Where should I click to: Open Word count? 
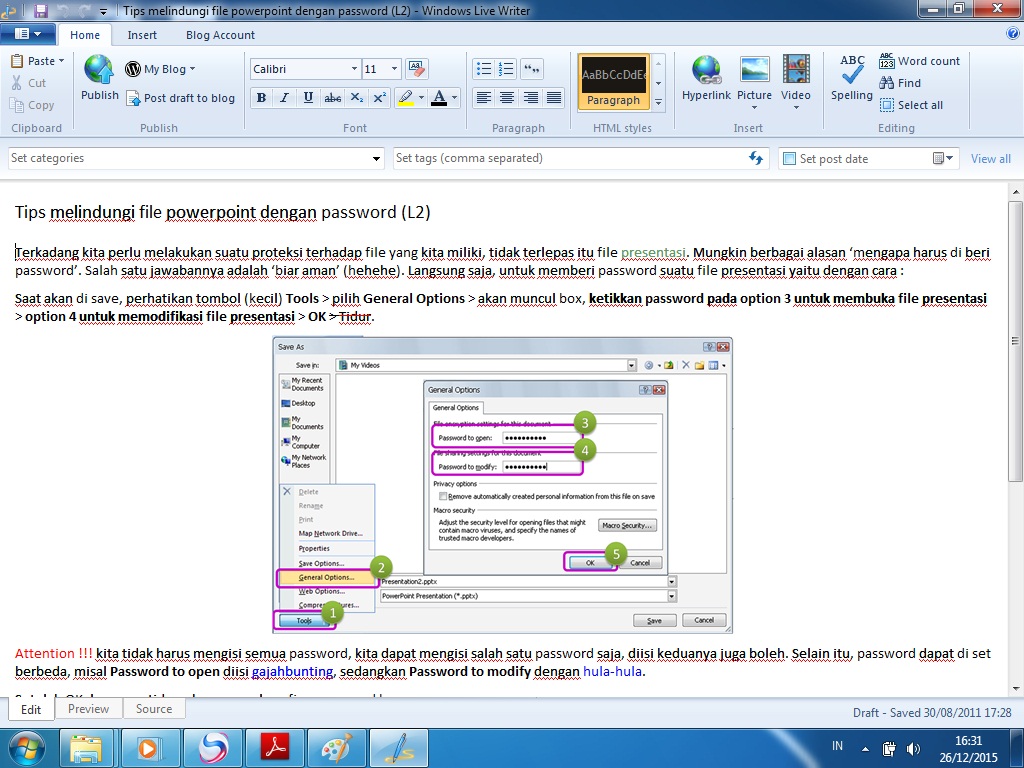(x=920, y=61)
